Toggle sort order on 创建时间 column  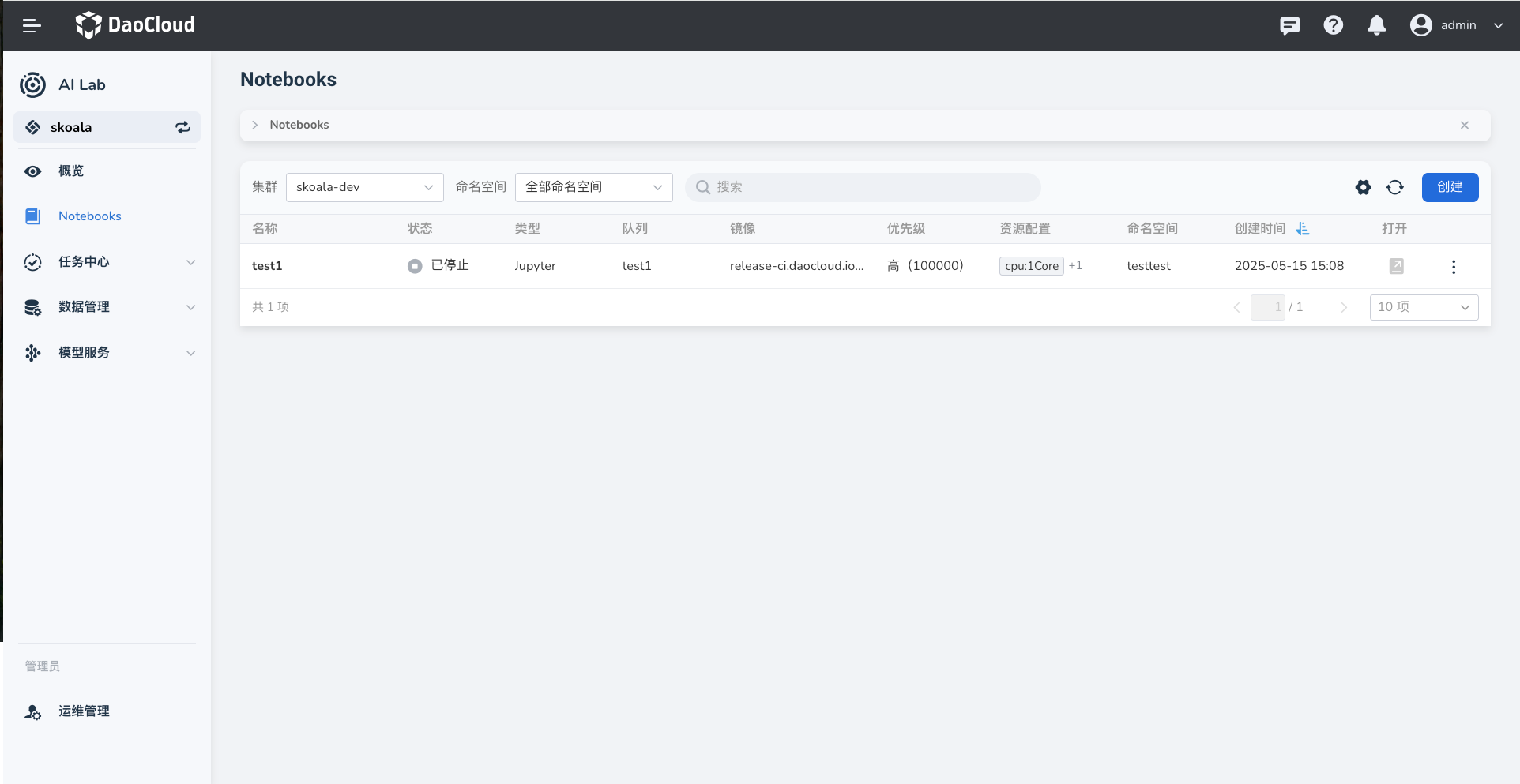1303,229
